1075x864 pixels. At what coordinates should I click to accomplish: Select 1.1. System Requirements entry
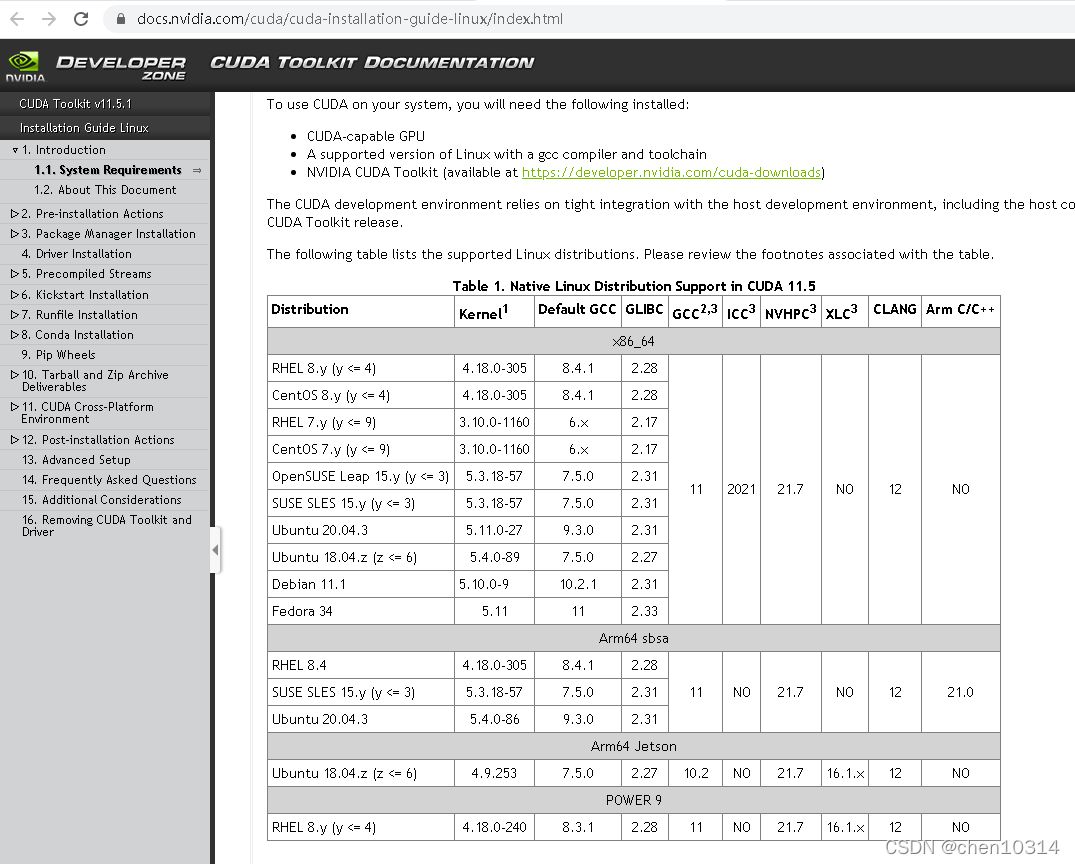108,170
